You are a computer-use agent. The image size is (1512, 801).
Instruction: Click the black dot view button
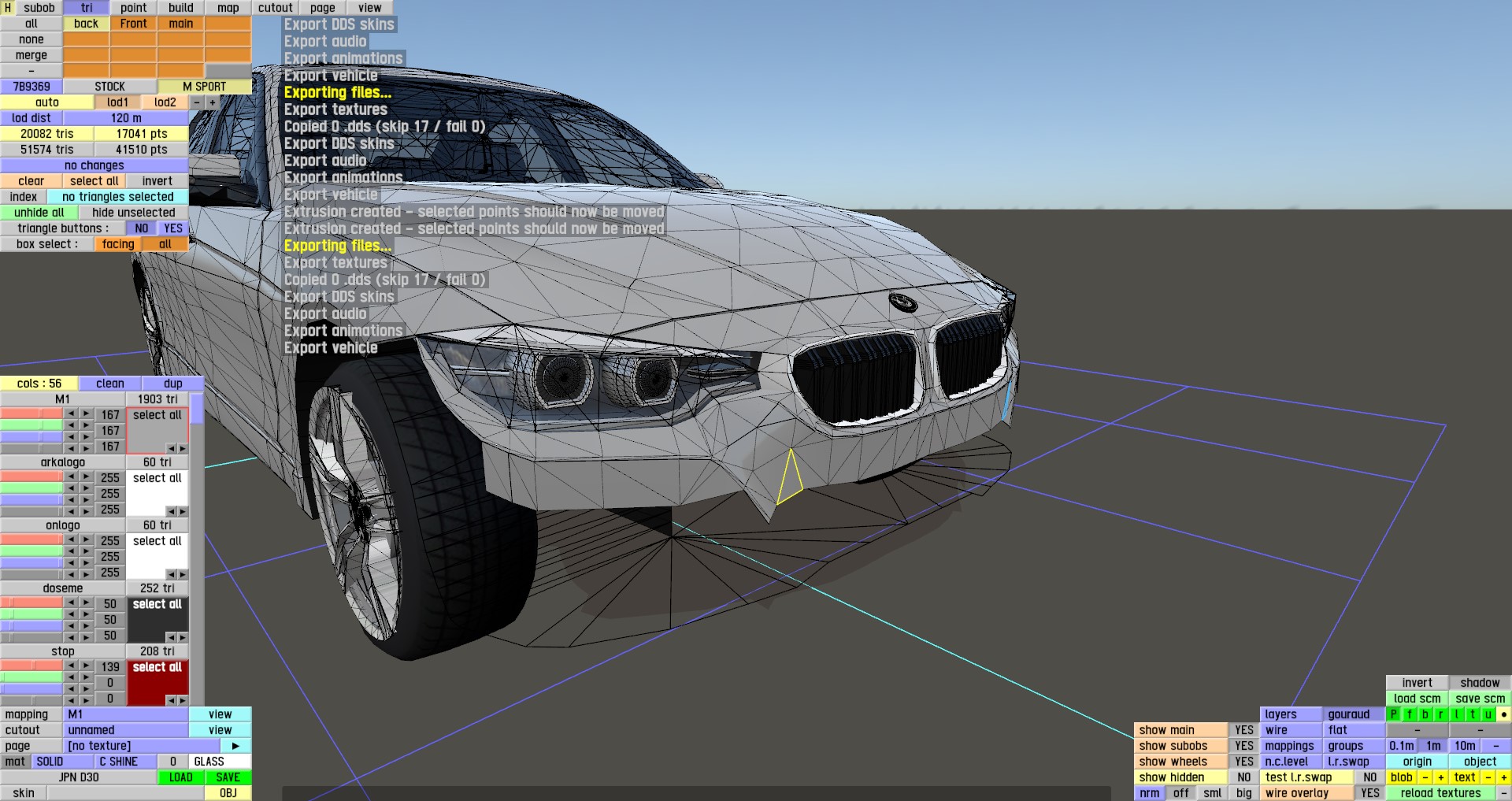click(x=1504, y=714)
